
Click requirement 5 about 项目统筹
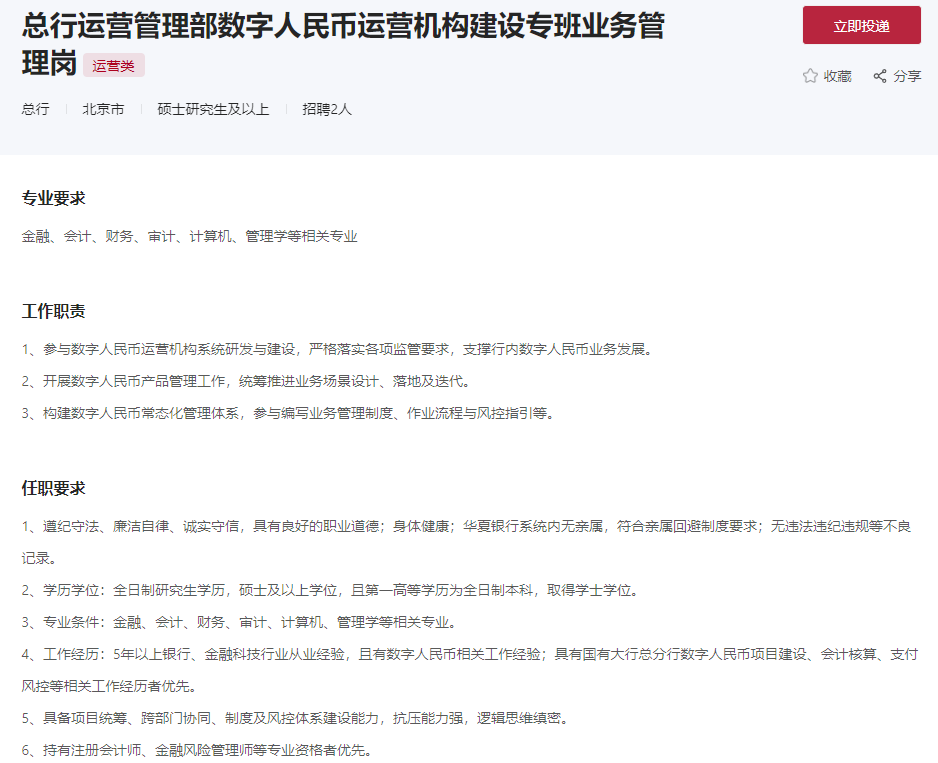click(x=295, y=718)
